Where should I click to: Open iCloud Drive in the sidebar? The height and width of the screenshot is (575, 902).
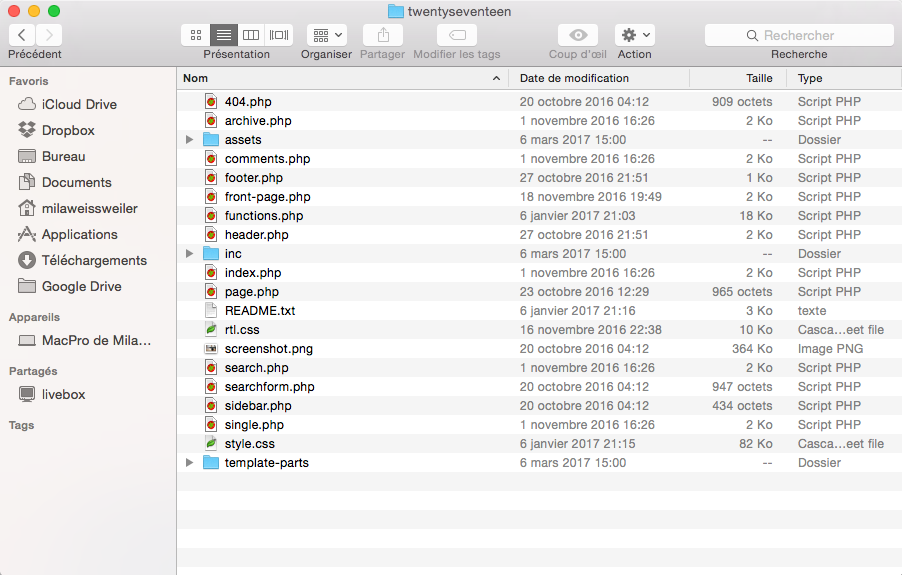[79, 104]
